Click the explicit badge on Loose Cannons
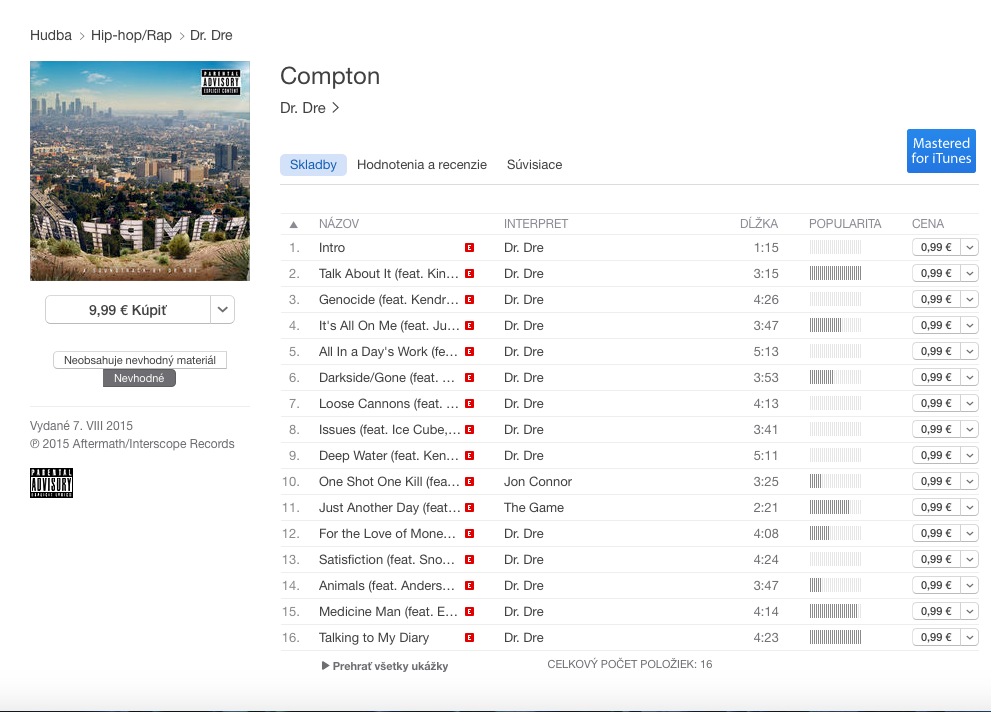This screenshot has height=712, width=991. coord(470,404)
